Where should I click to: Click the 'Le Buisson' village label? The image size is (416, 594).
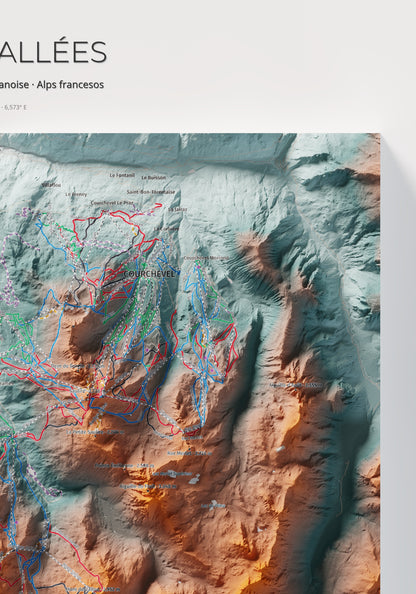[x=153, y=177]
